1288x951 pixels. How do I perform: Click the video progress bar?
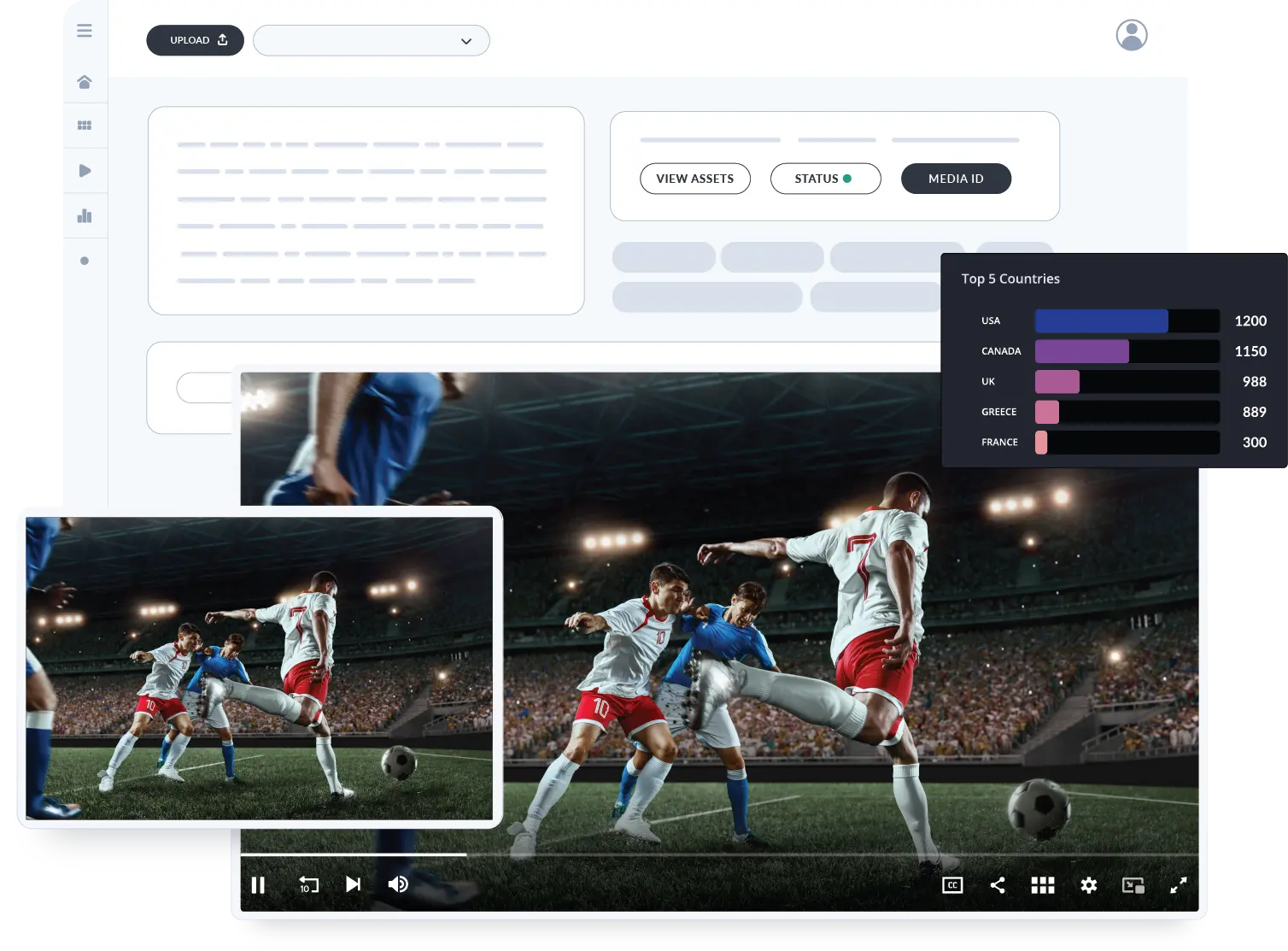[x=719, y=854]
